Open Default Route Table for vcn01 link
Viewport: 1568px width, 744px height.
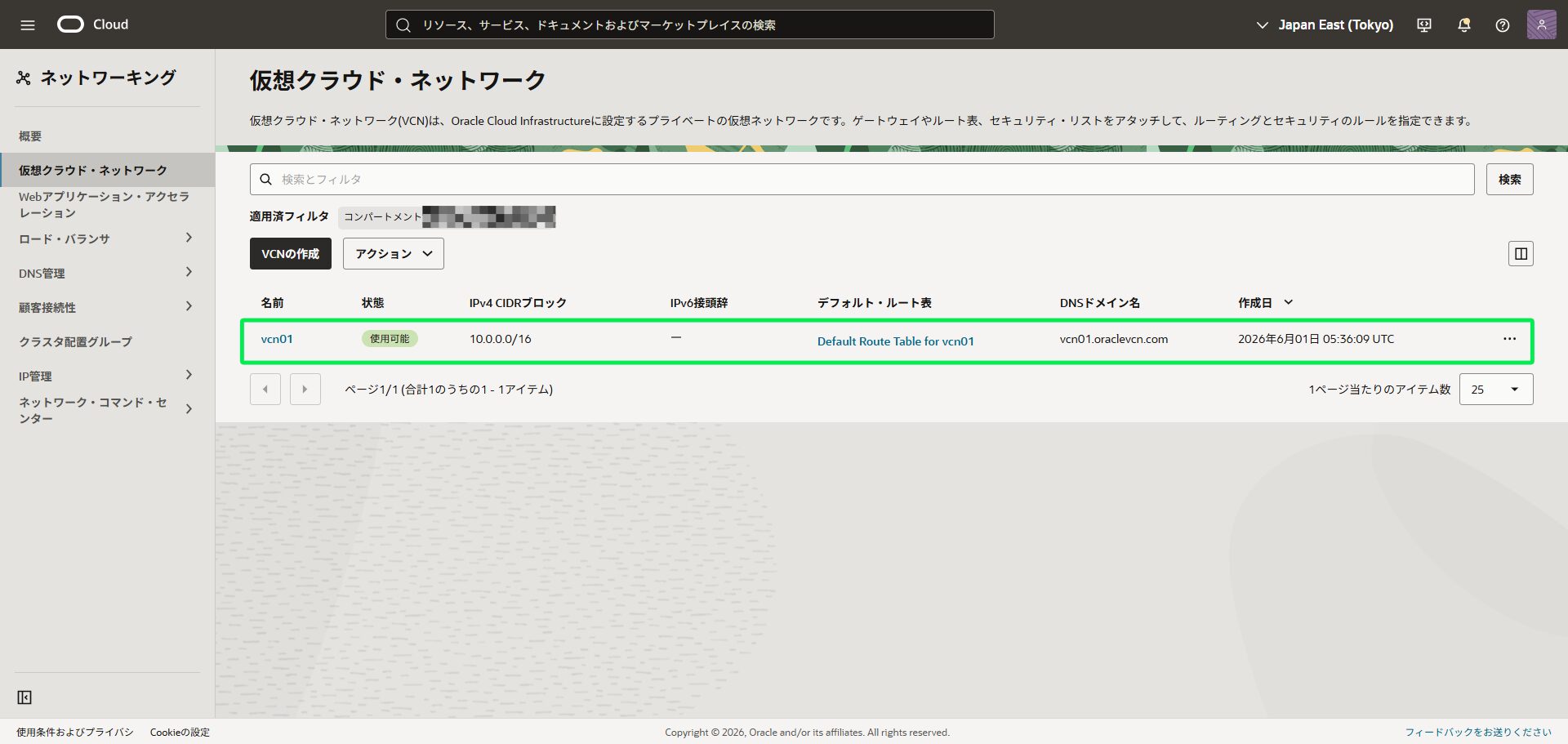tap(896, 341)
